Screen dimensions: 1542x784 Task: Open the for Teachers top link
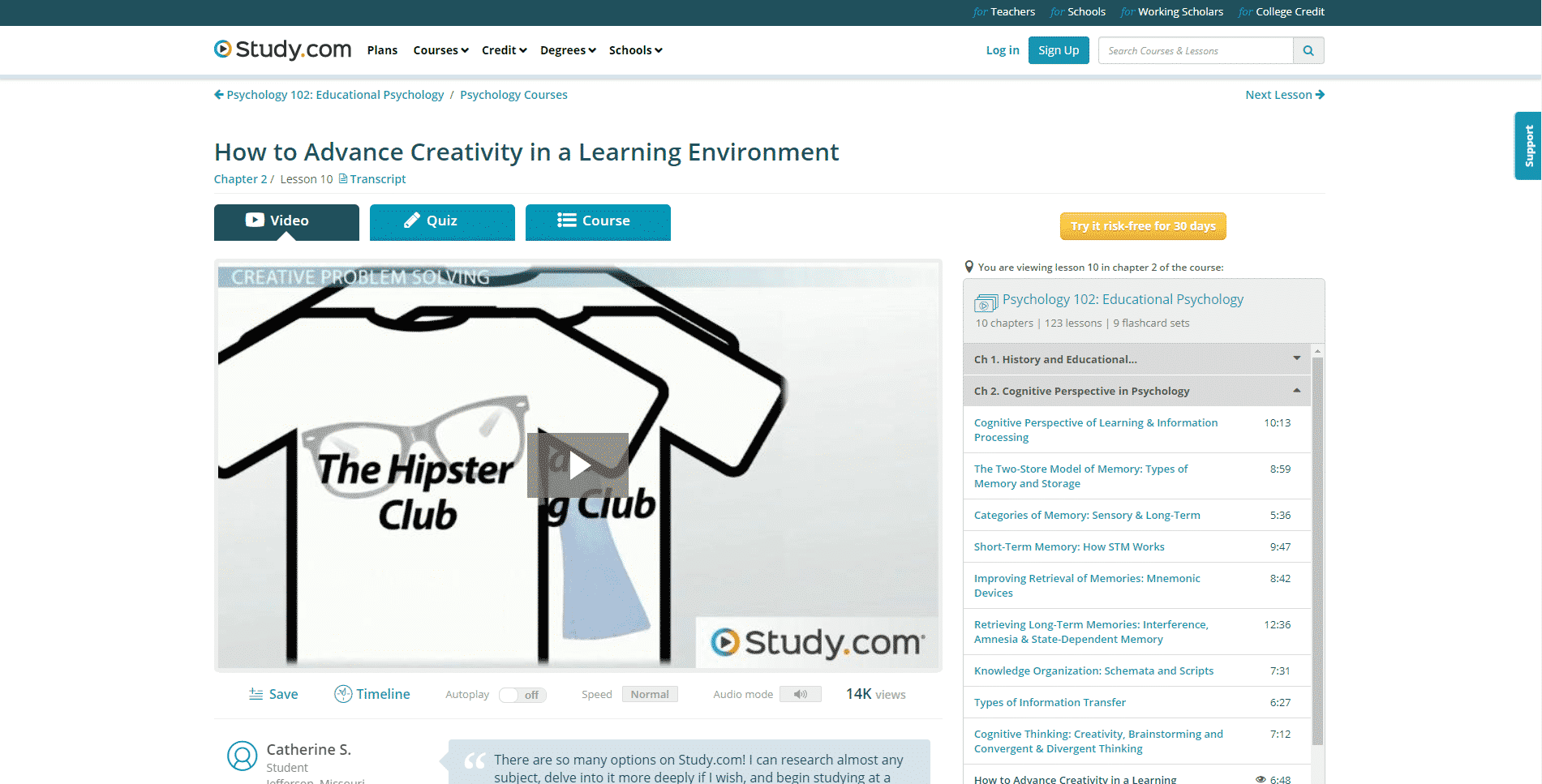[1003, 11]
